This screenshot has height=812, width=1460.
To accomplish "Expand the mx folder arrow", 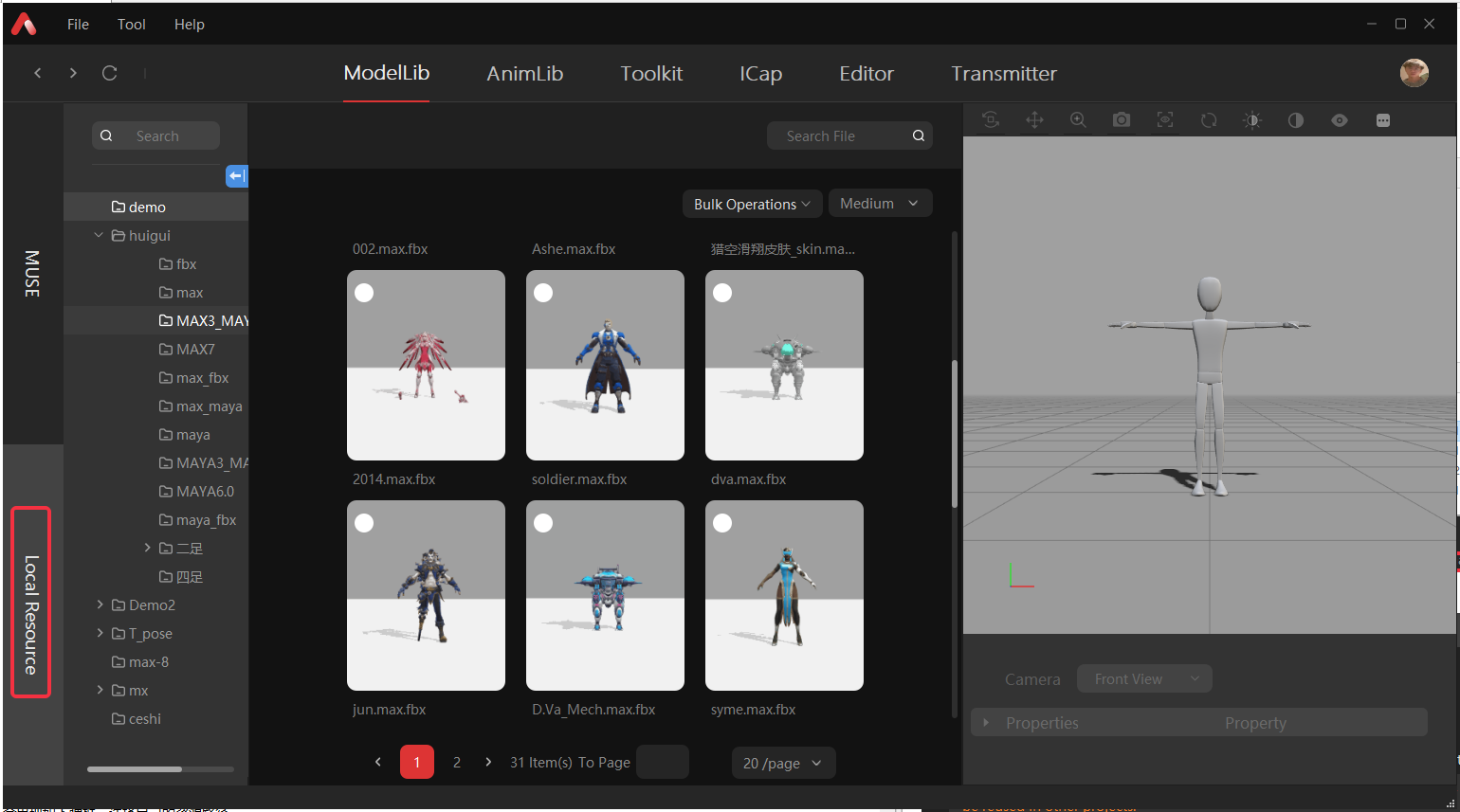I will click(100, 690).
